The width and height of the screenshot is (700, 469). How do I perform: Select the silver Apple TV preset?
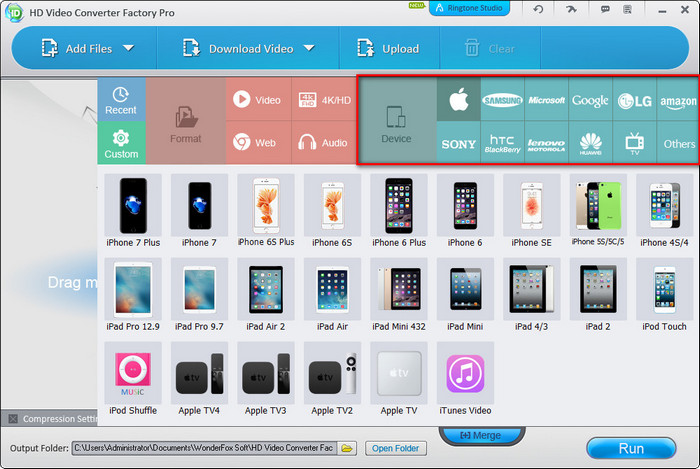coord(399,379)
